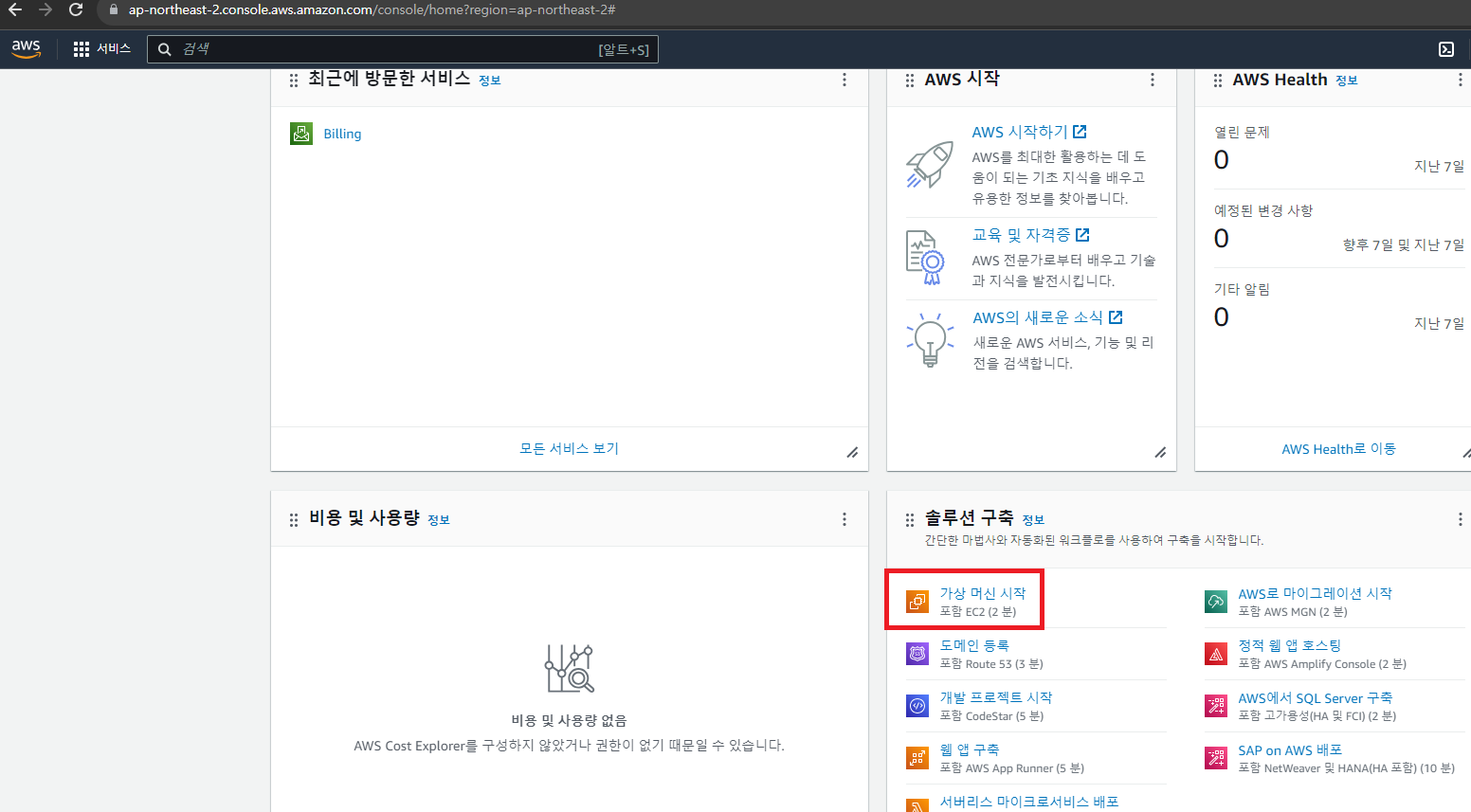This screenshot has width=1471, height=812.
Task: Click resize handle of 최근에 방문한 서비스 widget
Action: 852,452
